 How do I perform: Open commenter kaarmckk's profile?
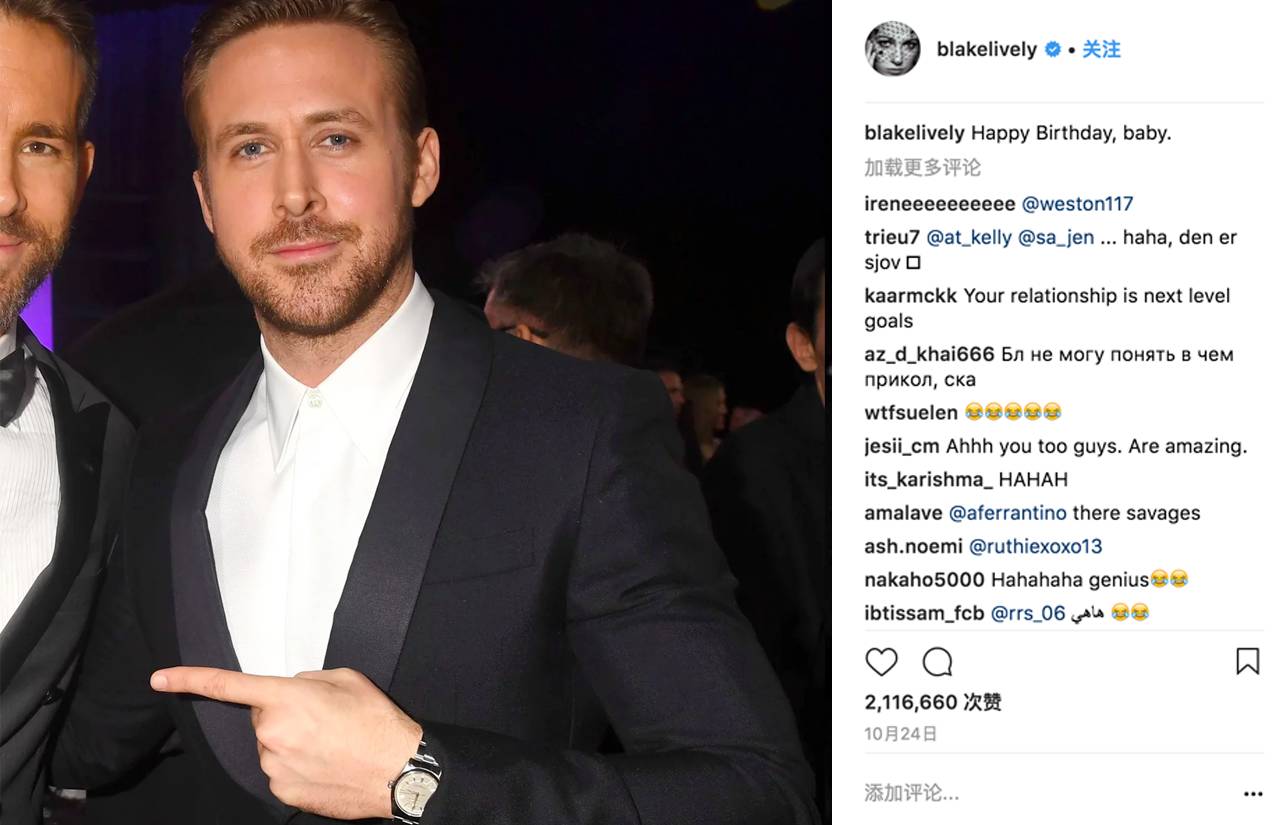pyautogui.click(x=910, y=296)
